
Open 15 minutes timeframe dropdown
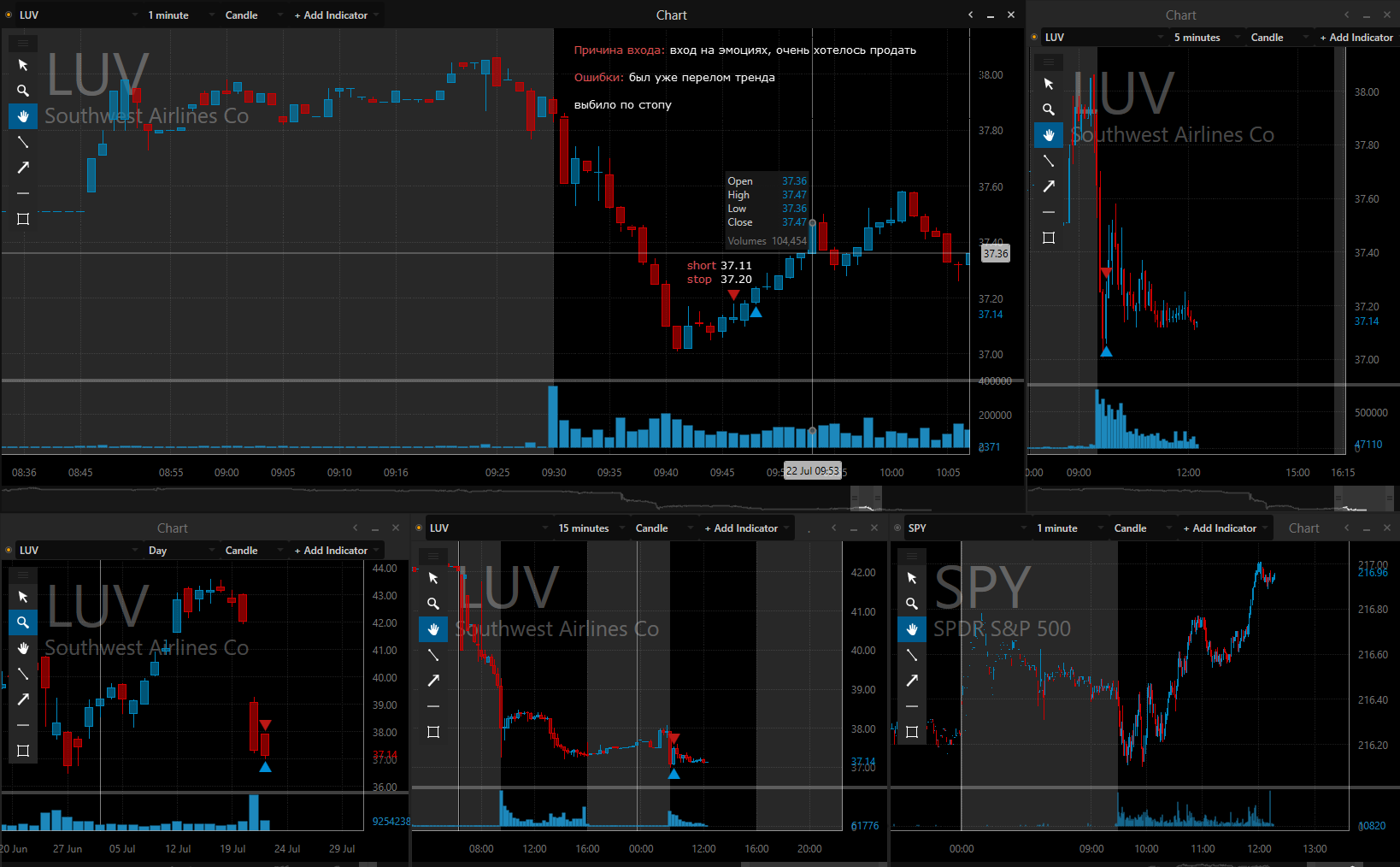coord(590,528)
